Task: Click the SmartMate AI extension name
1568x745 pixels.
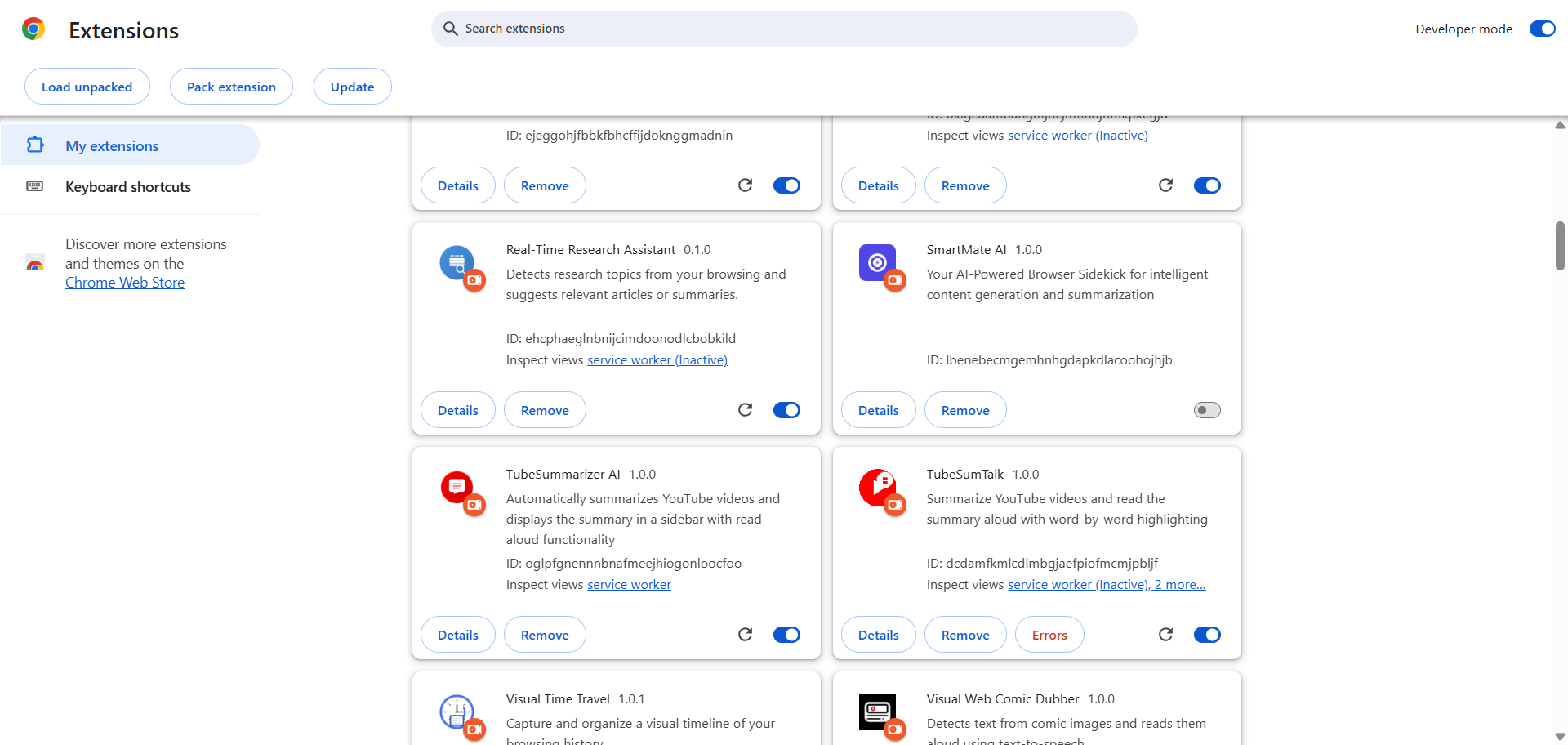Action: [x=967, y=250]
